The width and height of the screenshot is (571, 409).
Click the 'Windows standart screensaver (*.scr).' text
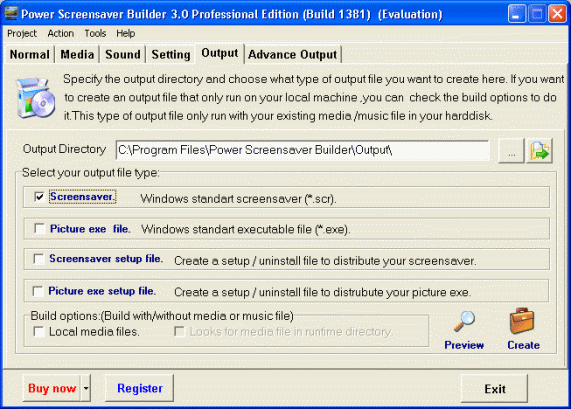pos(238,199)
